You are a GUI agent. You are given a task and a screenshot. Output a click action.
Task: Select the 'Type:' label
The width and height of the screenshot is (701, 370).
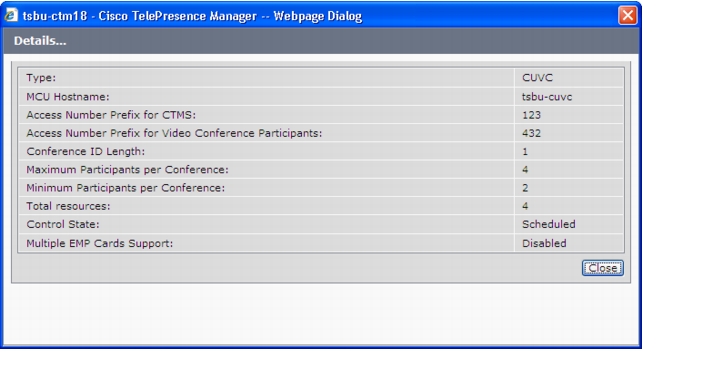[41, 78]
